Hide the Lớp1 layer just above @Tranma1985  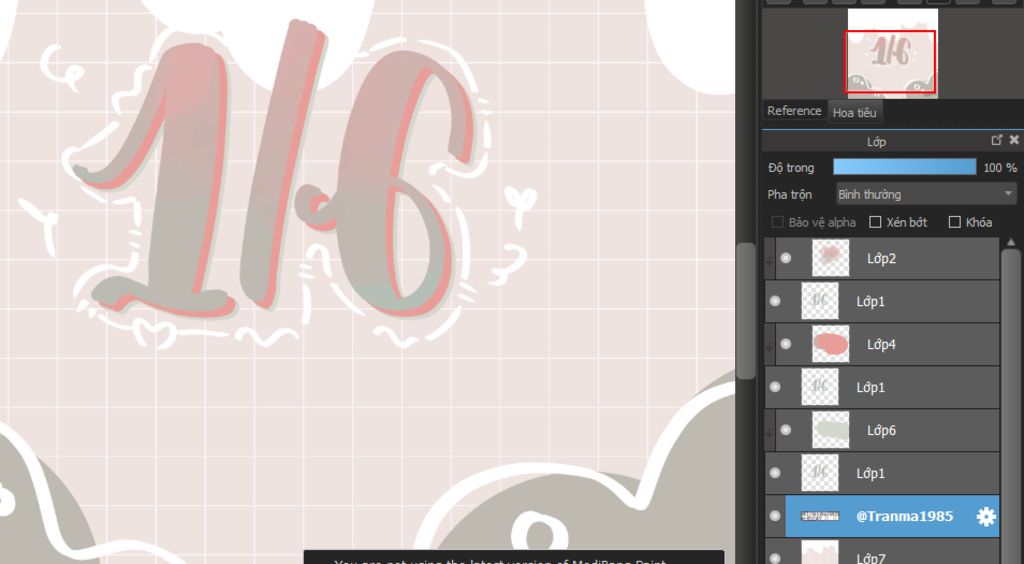(x=775, y=473)
